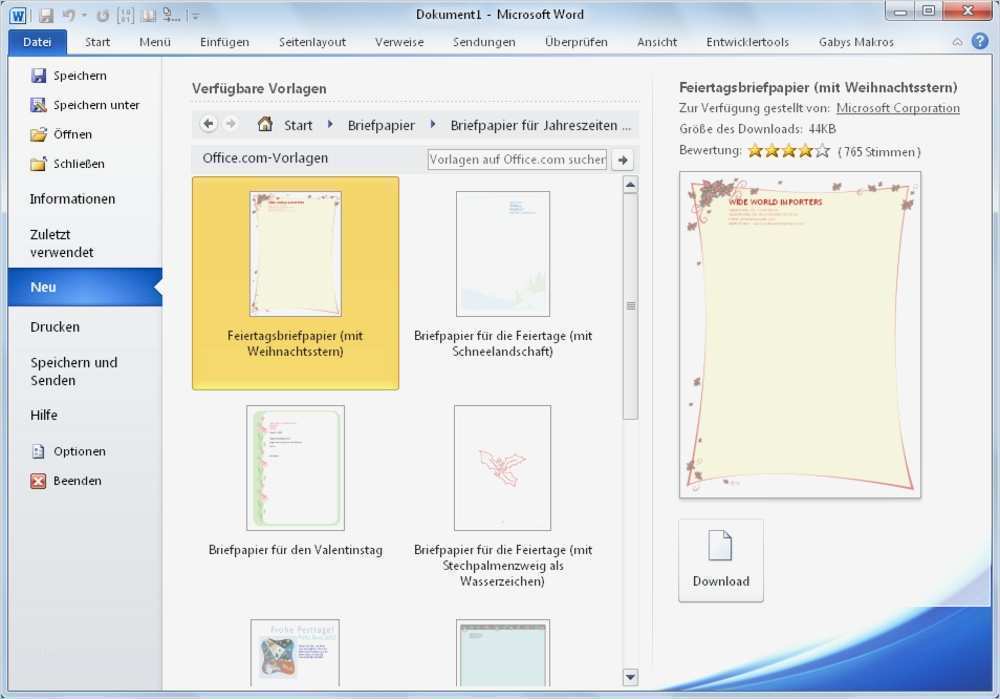The height and width of the screenshot is (699, 1000).
Task: Switch to the Seitenlayout ribbon tab
Action: click(312, 42)
